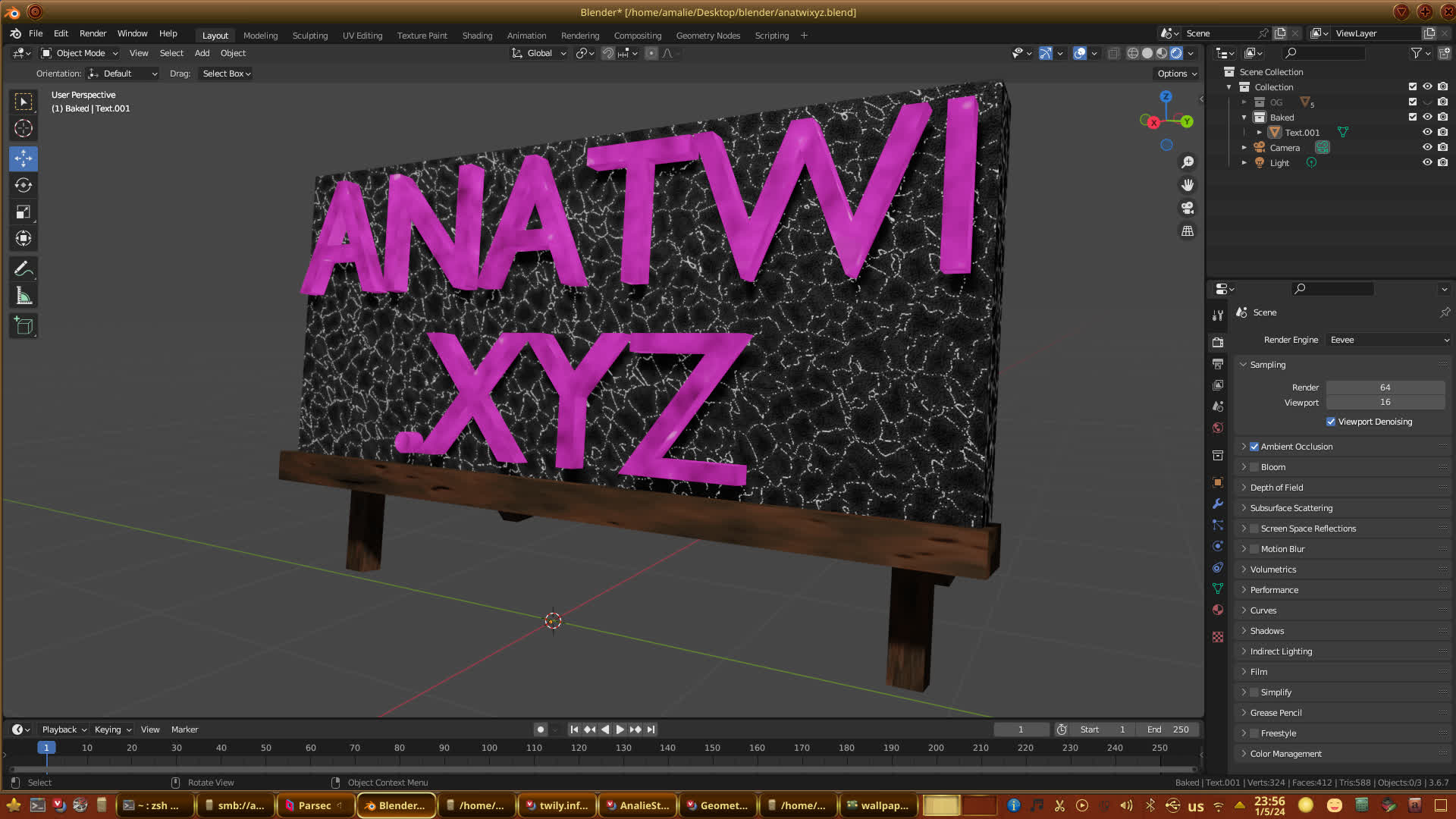Enable the Bloom checkbox
Image resolution: width=1456 pixels, height=819 pixels.
(1254, 467)
